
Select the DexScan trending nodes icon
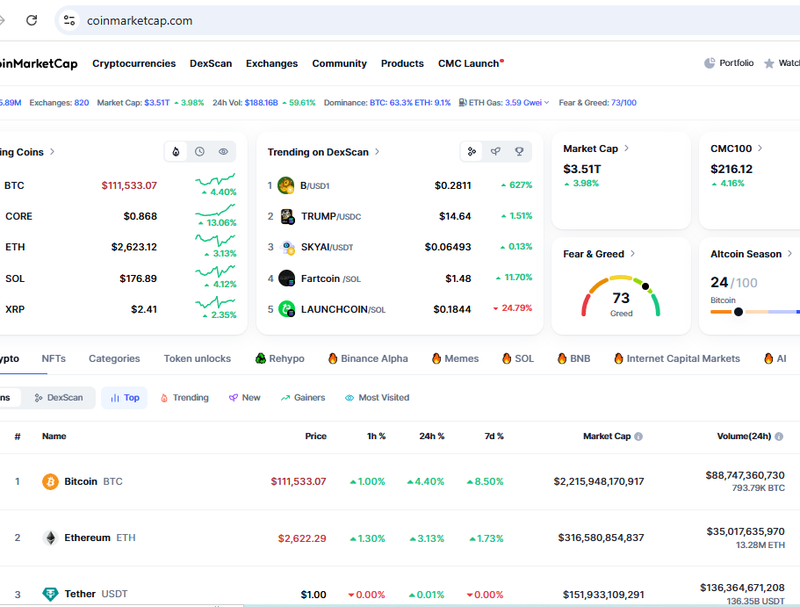472,151
